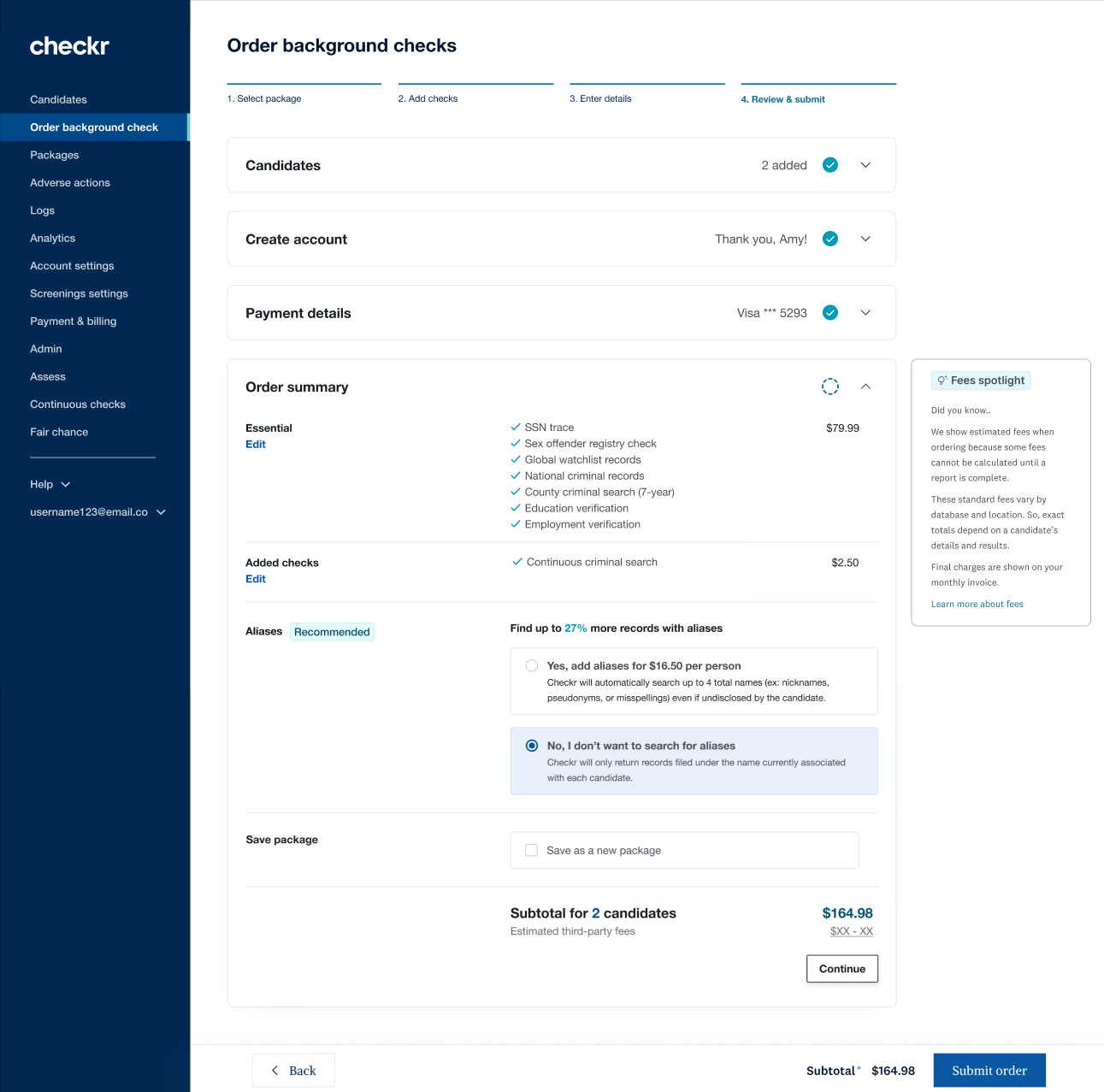
Task: Go to step 4. Review & submit
Action: coord(782,99)
